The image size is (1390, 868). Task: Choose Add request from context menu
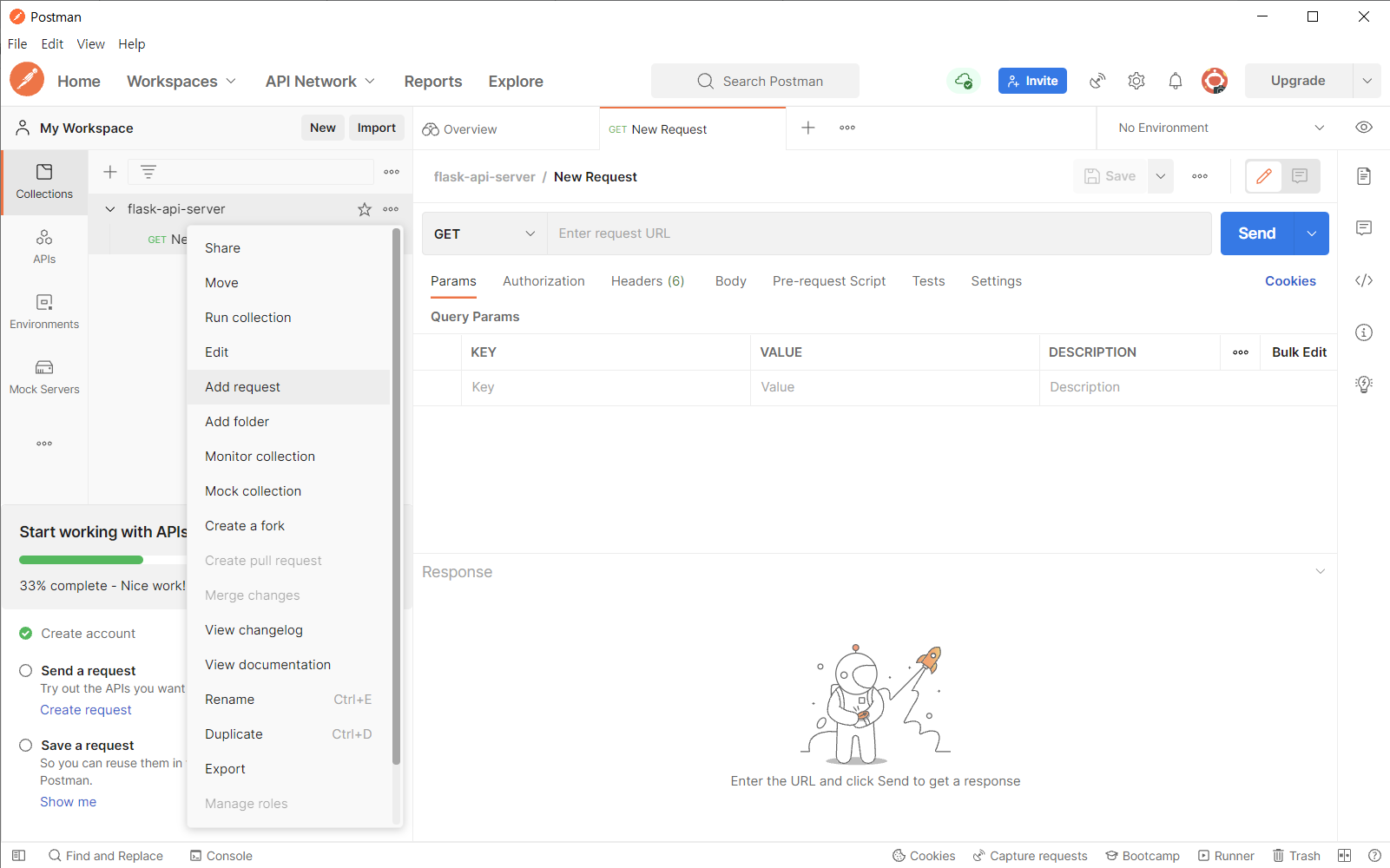(289, 387)
